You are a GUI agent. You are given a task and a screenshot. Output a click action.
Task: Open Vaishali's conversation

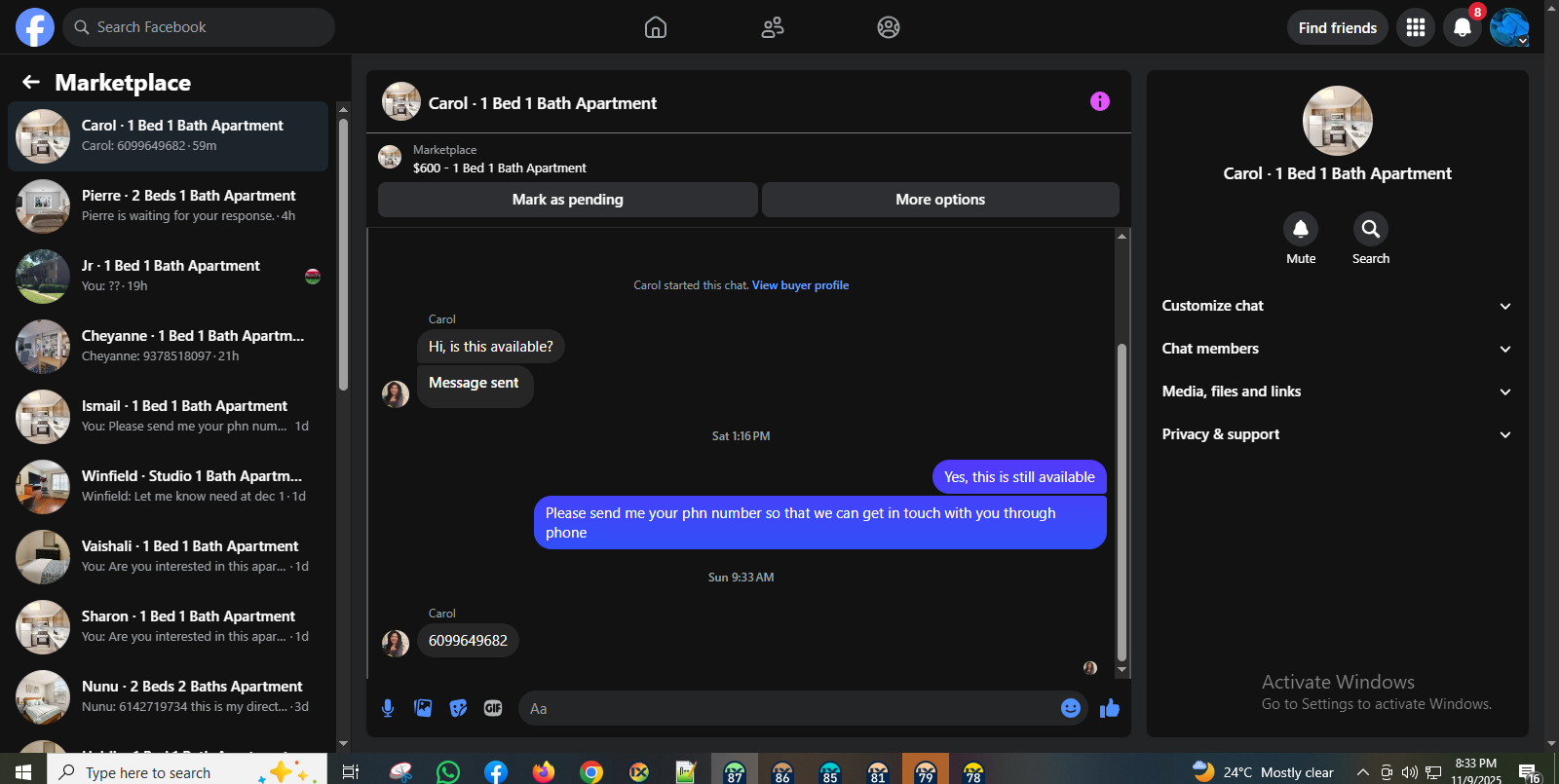click(169, 557)
